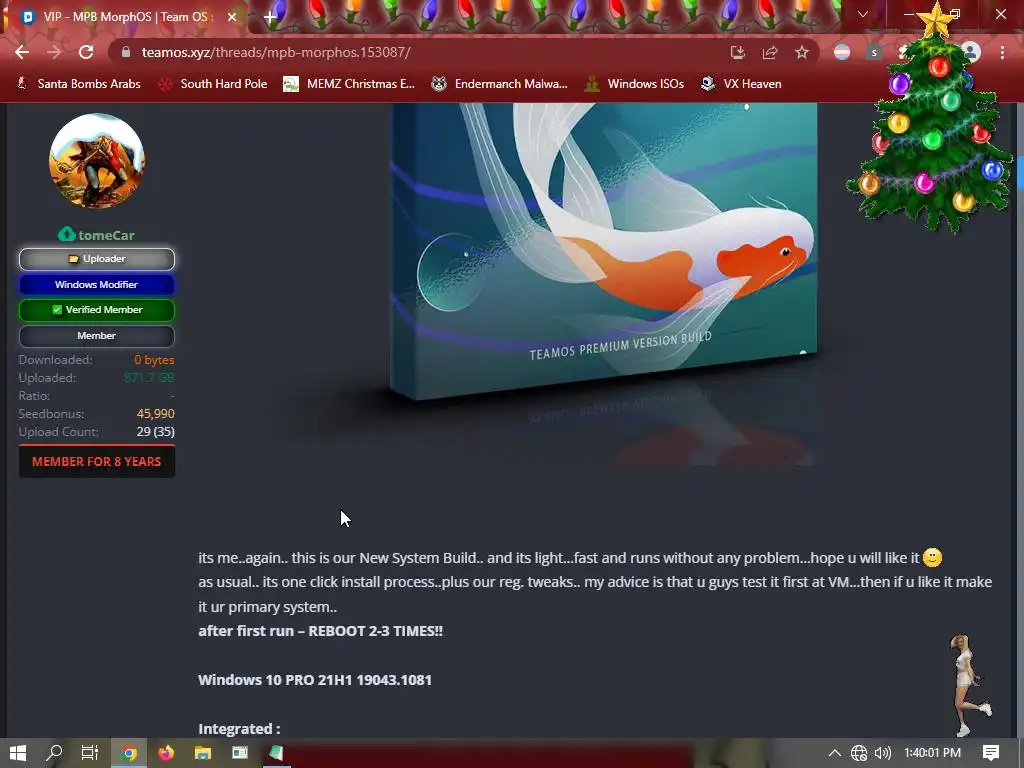Click the padlock site info icon
Viewport: 1024px width, 768px height.
126,52
